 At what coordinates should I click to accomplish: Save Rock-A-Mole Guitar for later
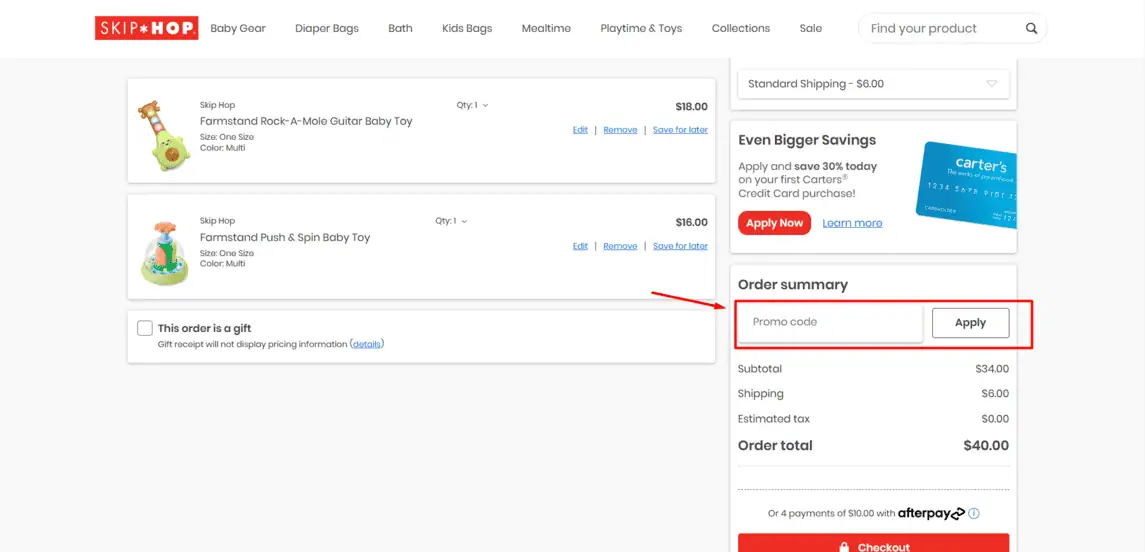coord(680,130)
